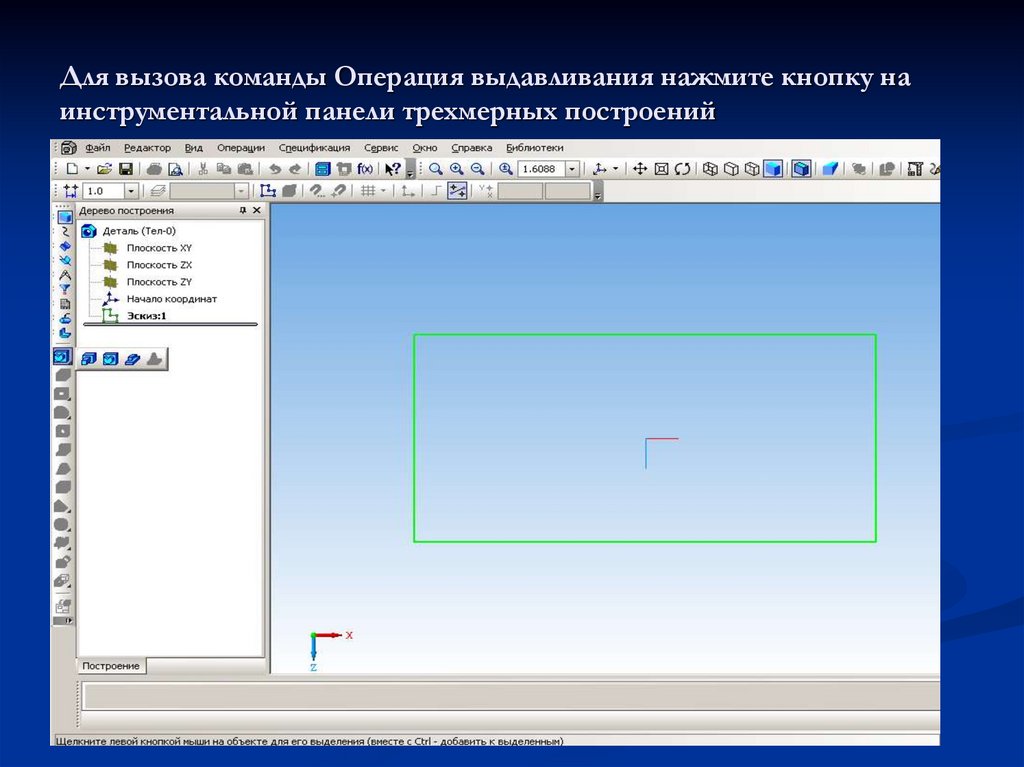Image resolution: width=1024 pixels, height=767 pixels.
Task: Open the library manager blue cabinet icon
Action: pos(323,169)
